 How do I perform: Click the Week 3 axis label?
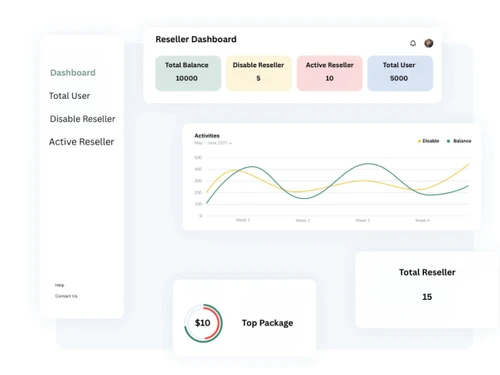(363, 220)
